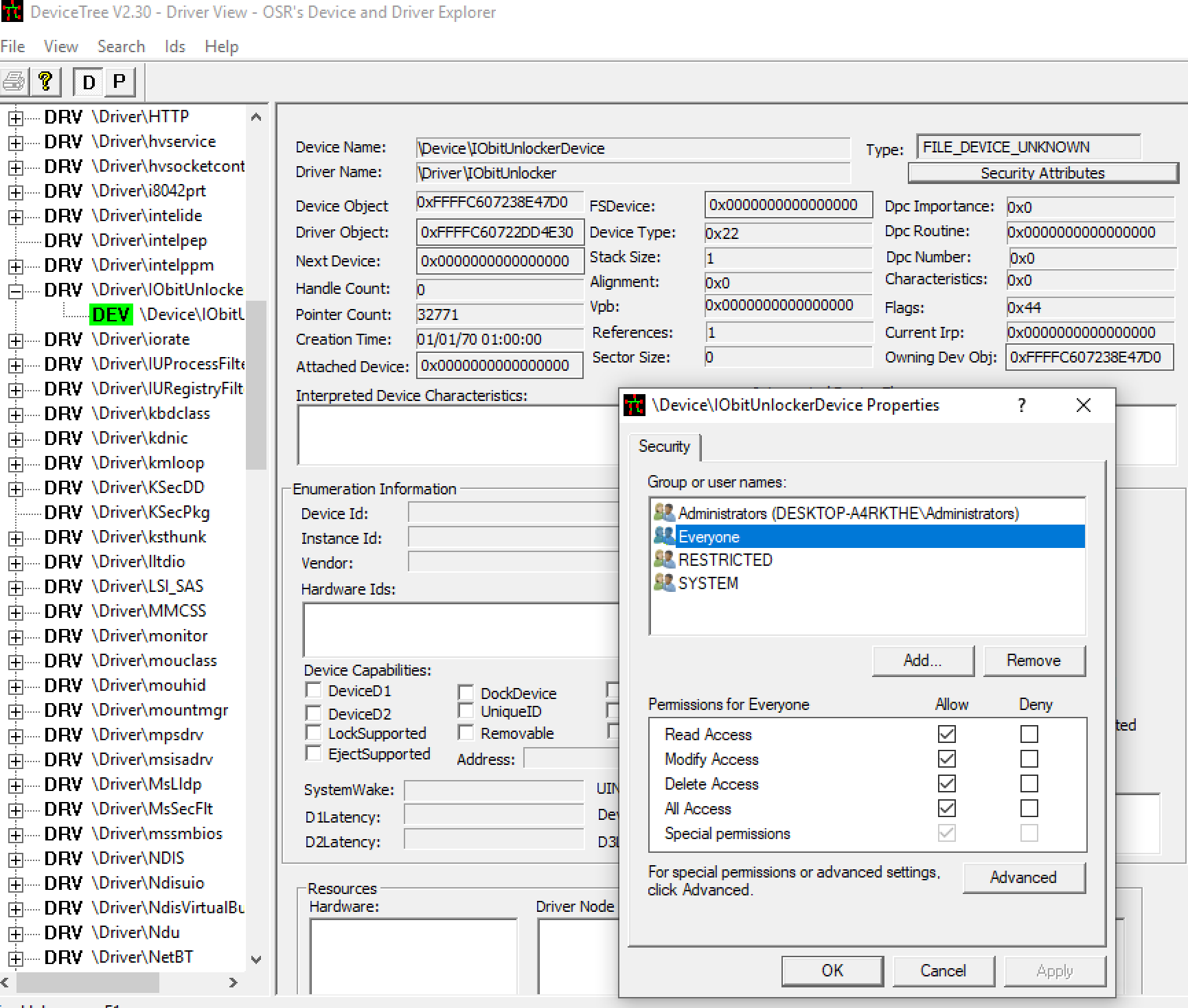Check Deny for All Access

[x=1029, y=808]
